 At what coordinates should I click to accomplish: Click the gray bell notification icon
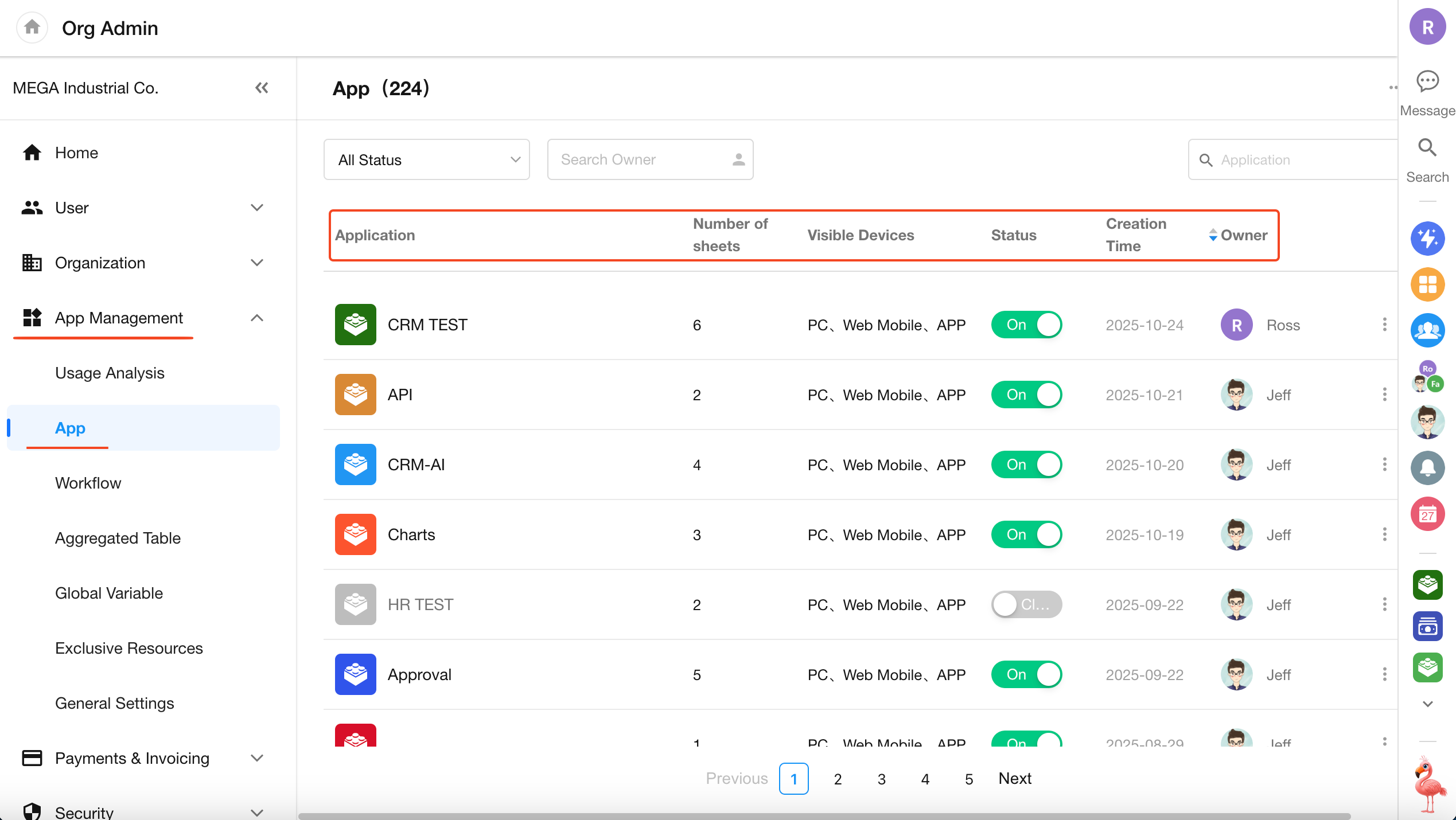pos(1427,468)
